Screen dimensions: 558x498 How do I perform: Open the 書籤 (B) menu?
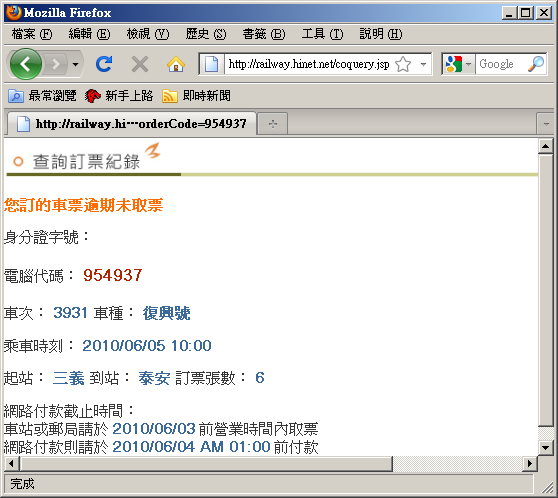coord(264,34)
